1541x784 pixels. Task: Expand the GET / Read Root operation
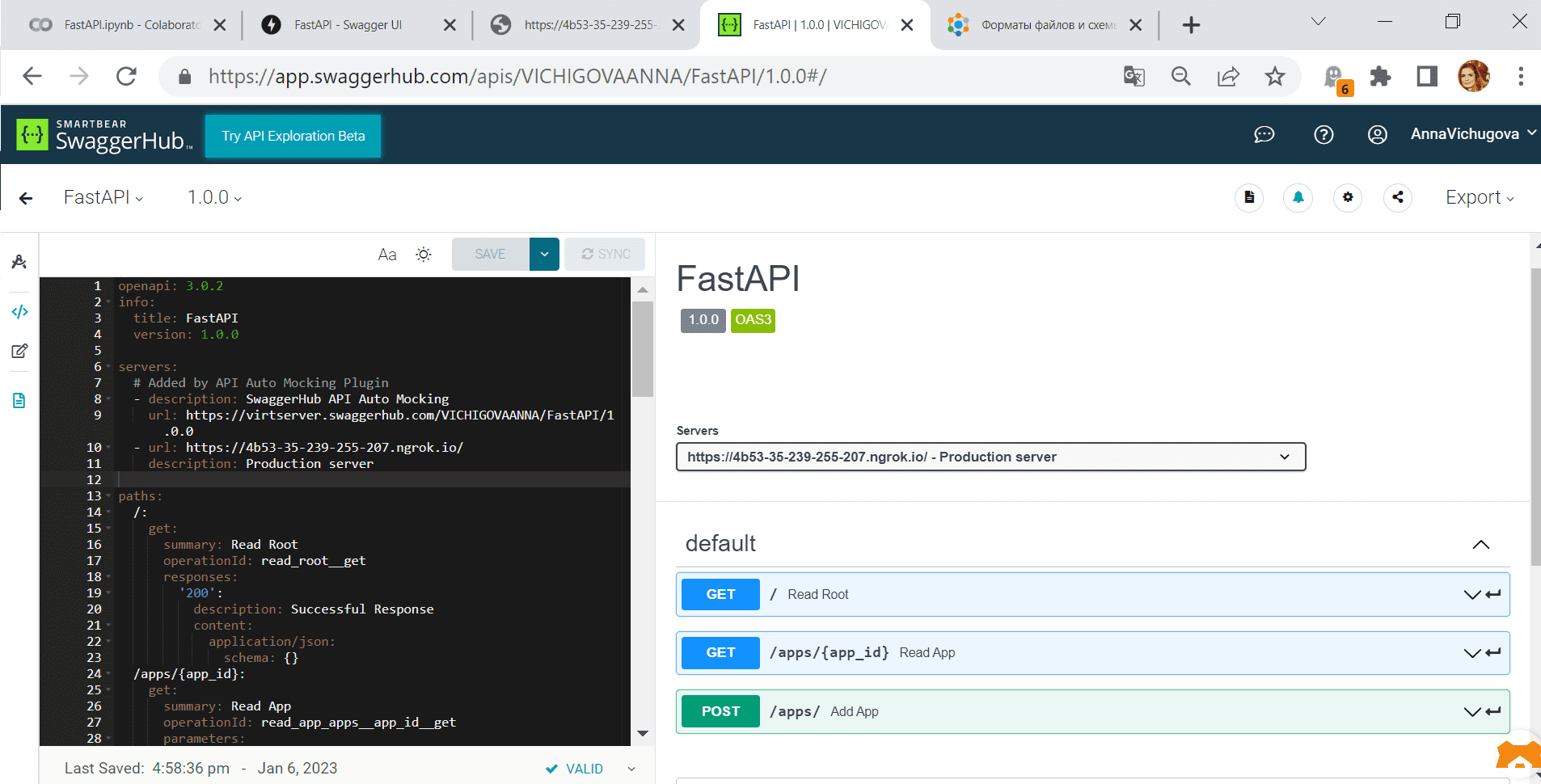(1092, 594)
